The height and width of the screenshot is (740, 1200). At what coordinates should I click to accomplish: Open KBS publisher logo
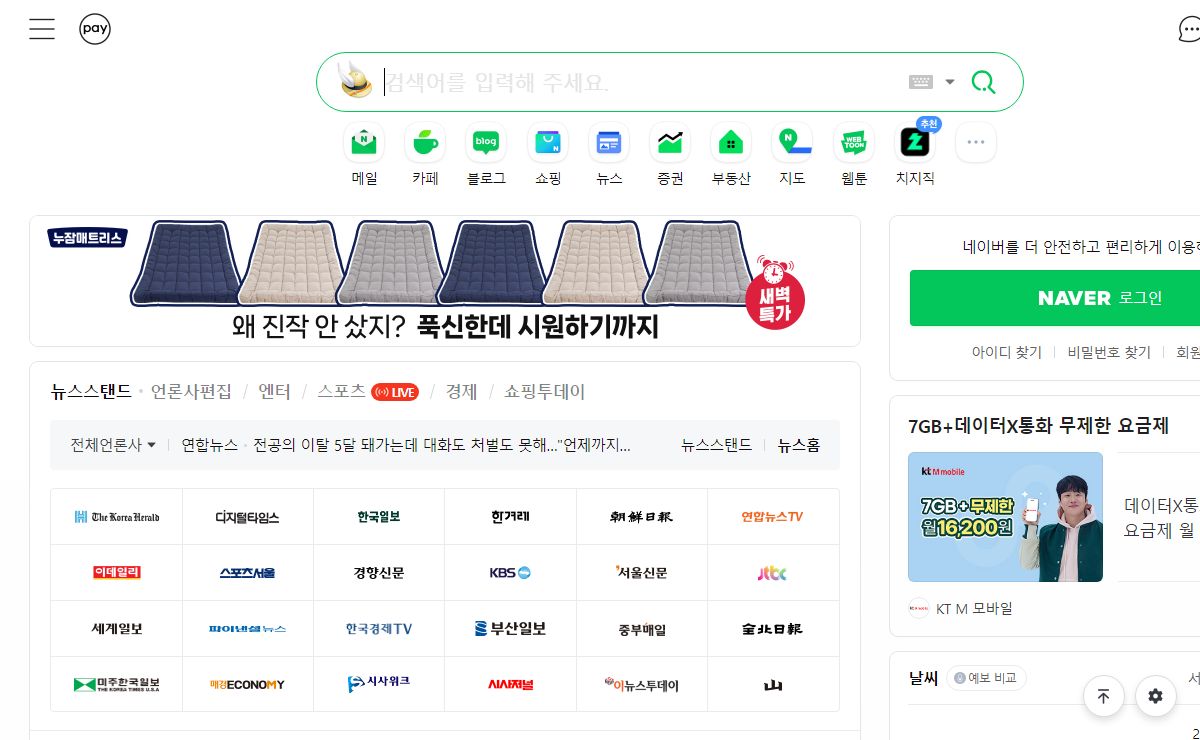[510, 573]
